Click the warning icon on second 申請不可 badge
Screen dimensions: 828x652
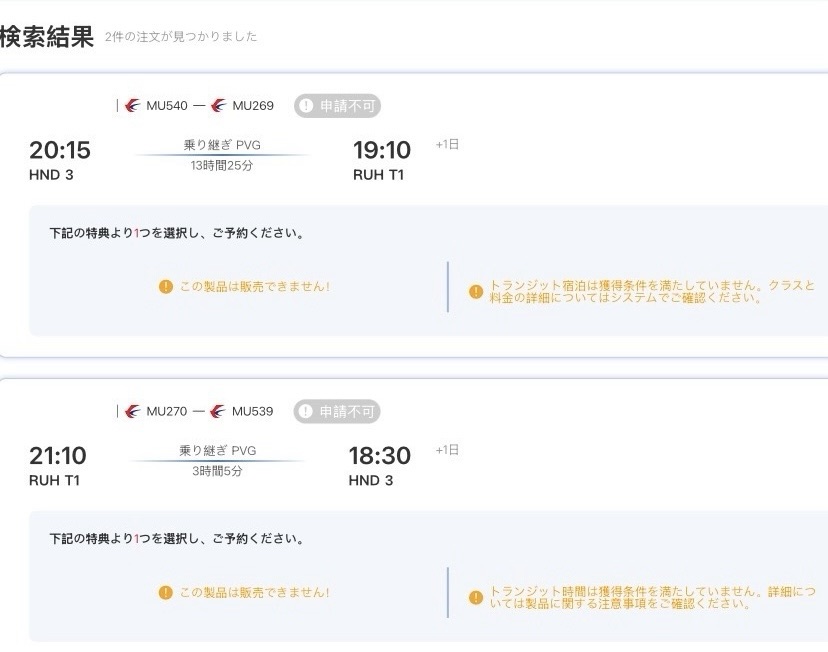coord(307,411)
